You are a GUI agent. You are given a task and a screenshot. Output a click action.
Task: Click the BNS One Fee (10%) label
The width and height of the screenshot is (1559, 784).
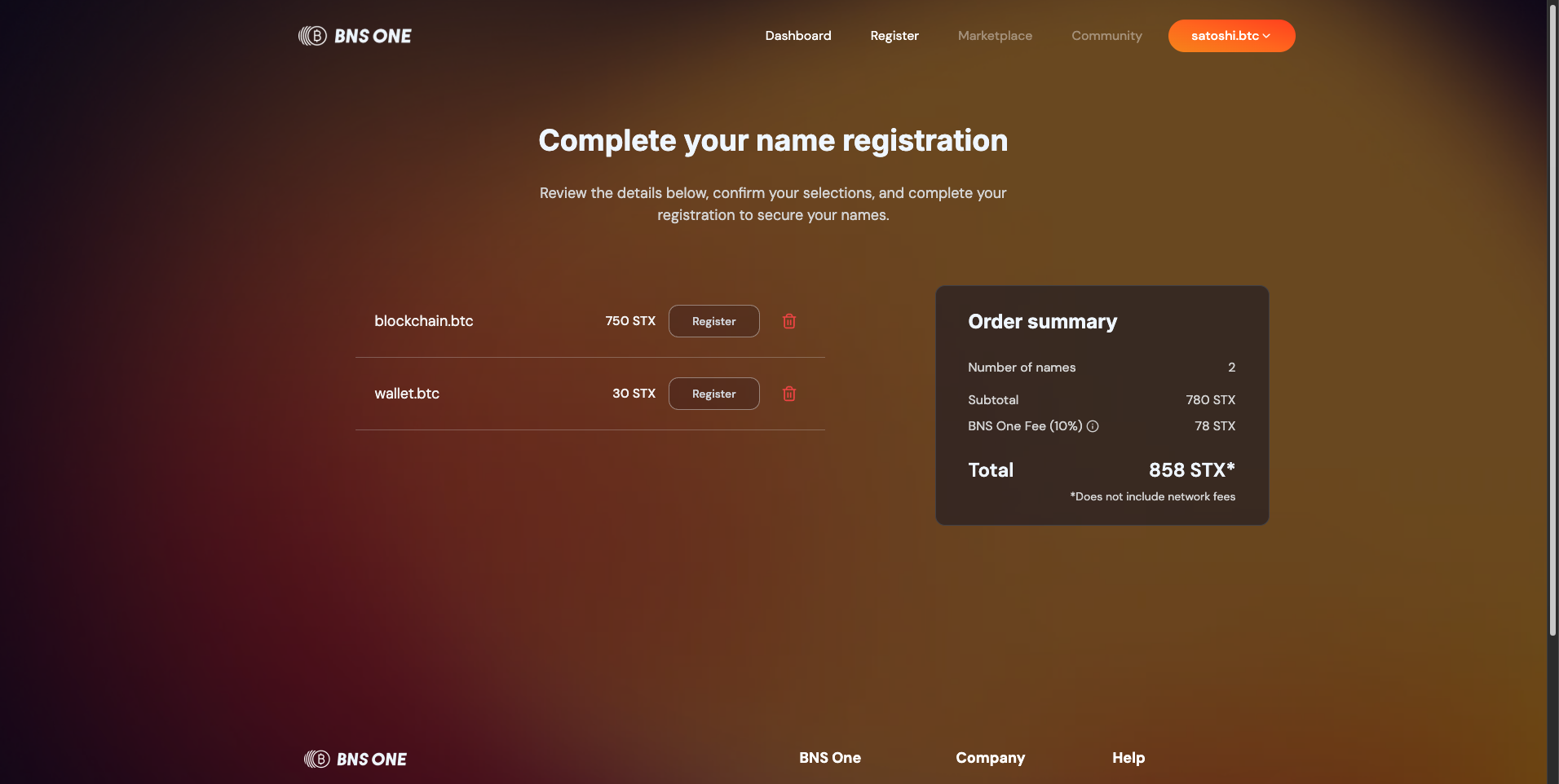pyautogui.click(x=1025, y=426)
